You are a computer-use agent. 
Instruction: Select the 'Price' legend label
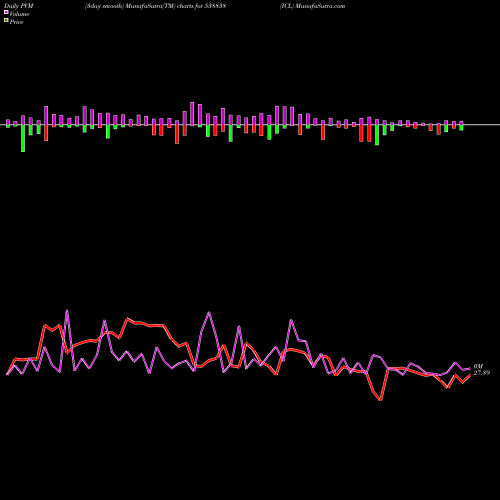point(16,22)
